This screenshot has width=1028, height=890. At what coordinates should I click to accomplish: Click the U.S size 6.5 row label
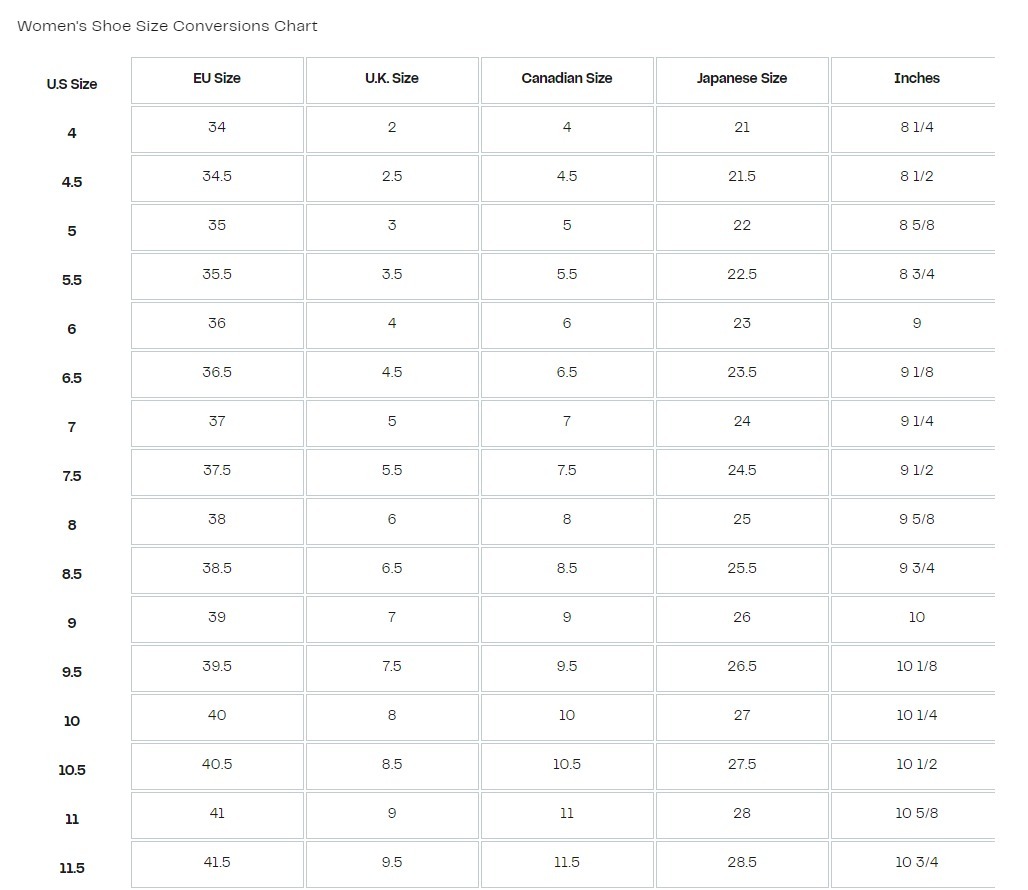click(x=72, y=378)
